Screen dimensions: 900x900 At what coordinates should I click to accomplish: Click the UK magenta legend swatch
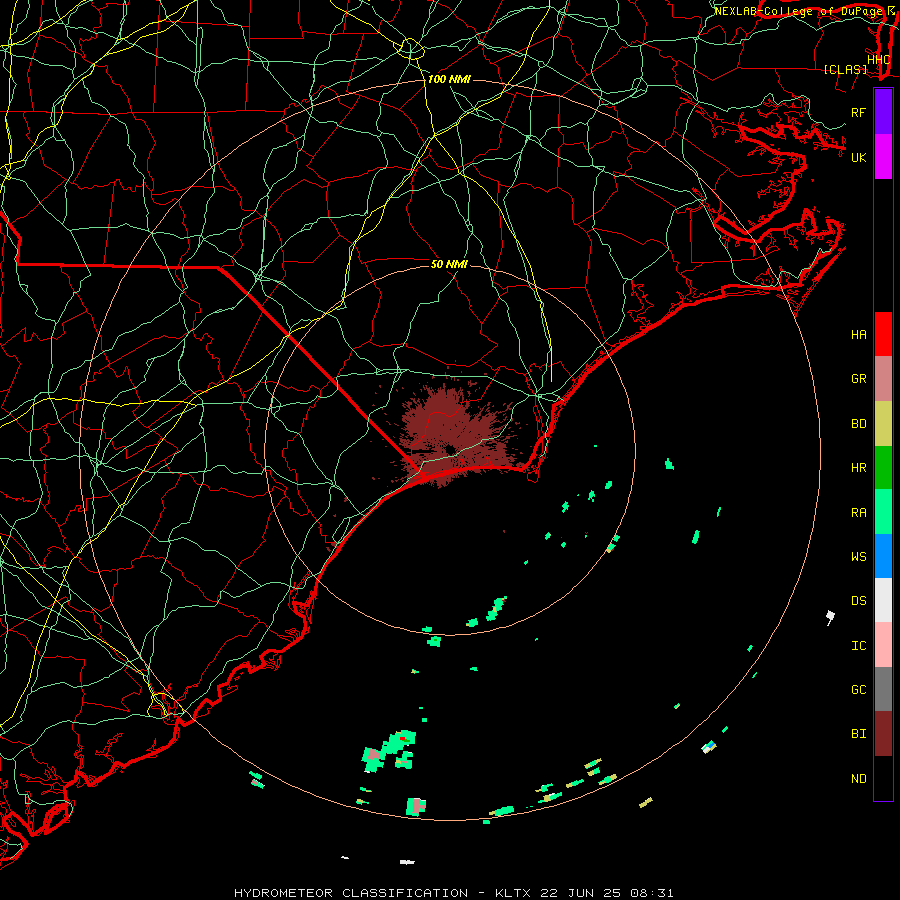pos(883,157)
